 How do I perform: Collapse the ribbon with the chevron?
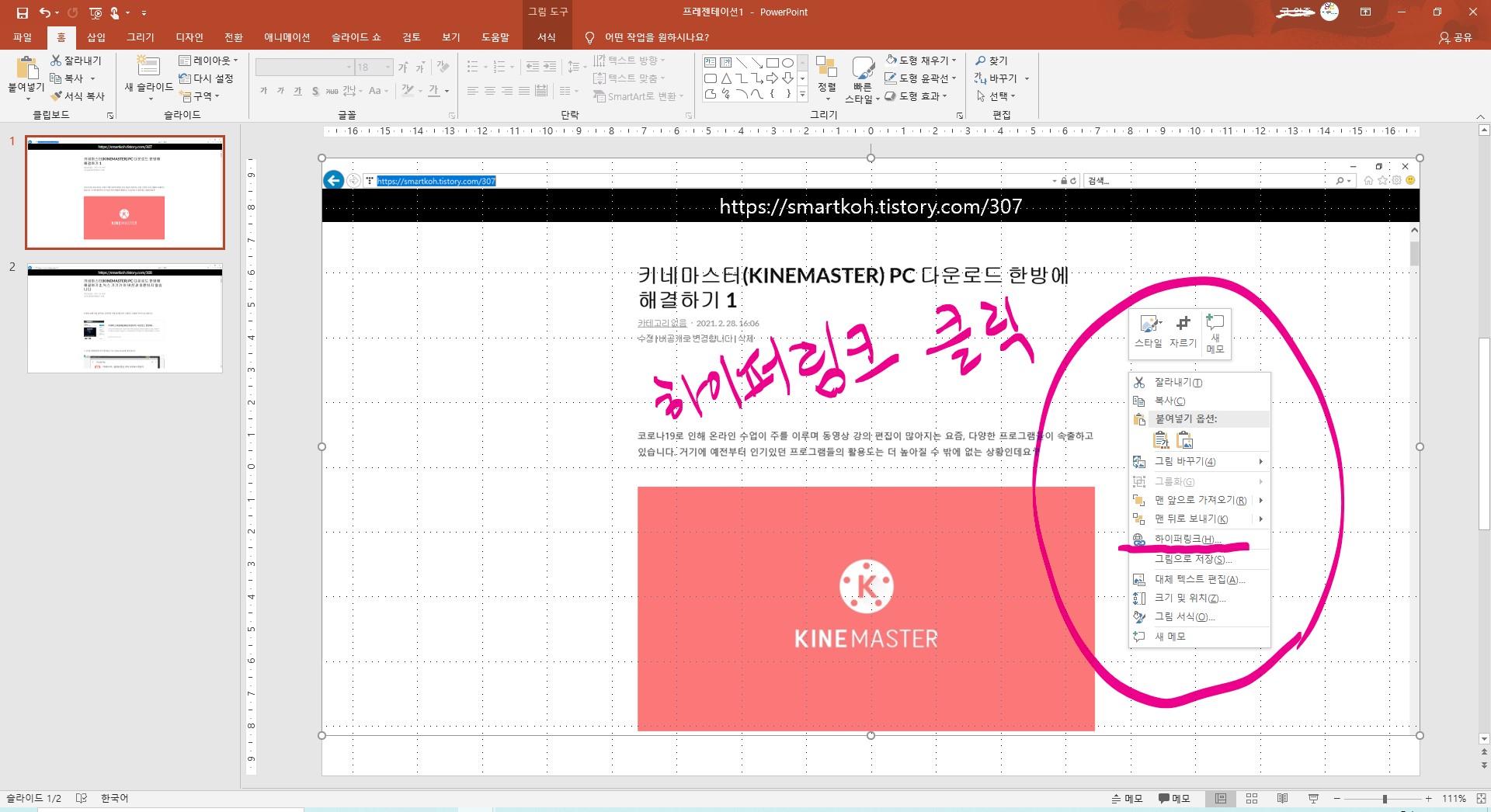click(x=1480, y=116)
